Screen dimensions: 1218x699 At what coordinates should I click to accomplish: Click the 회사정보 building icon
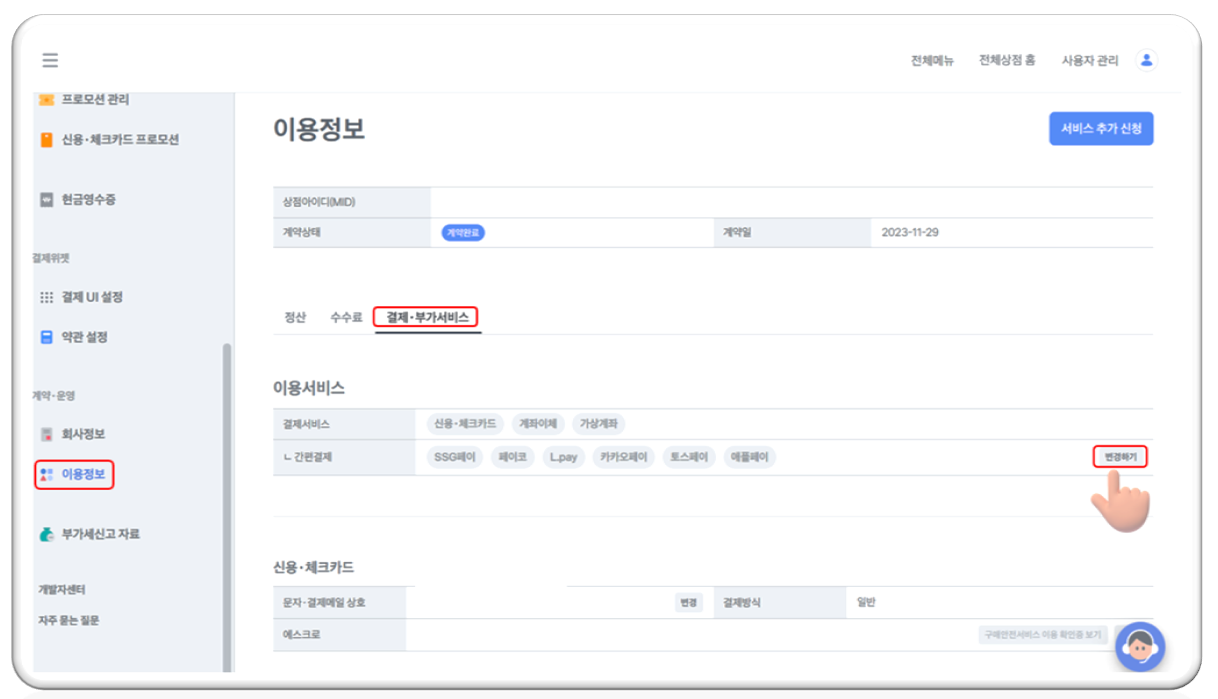(x=46, y=435)
